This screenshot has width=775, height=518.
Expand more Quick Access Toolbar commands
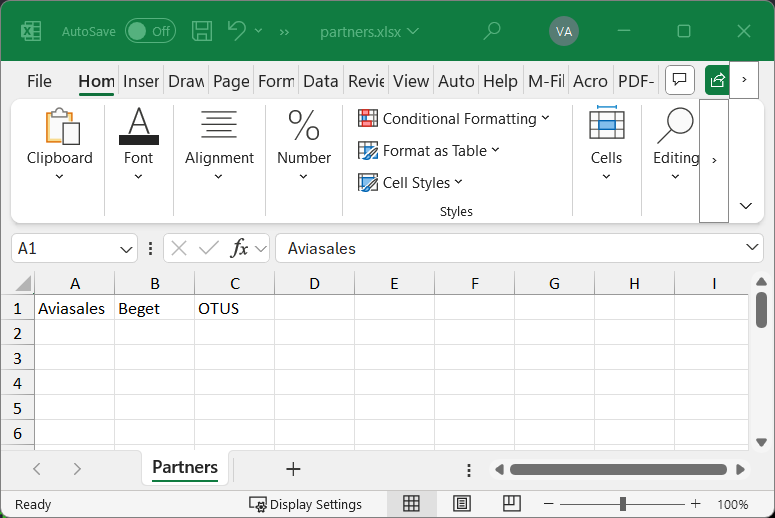click(x=284, y=32)
